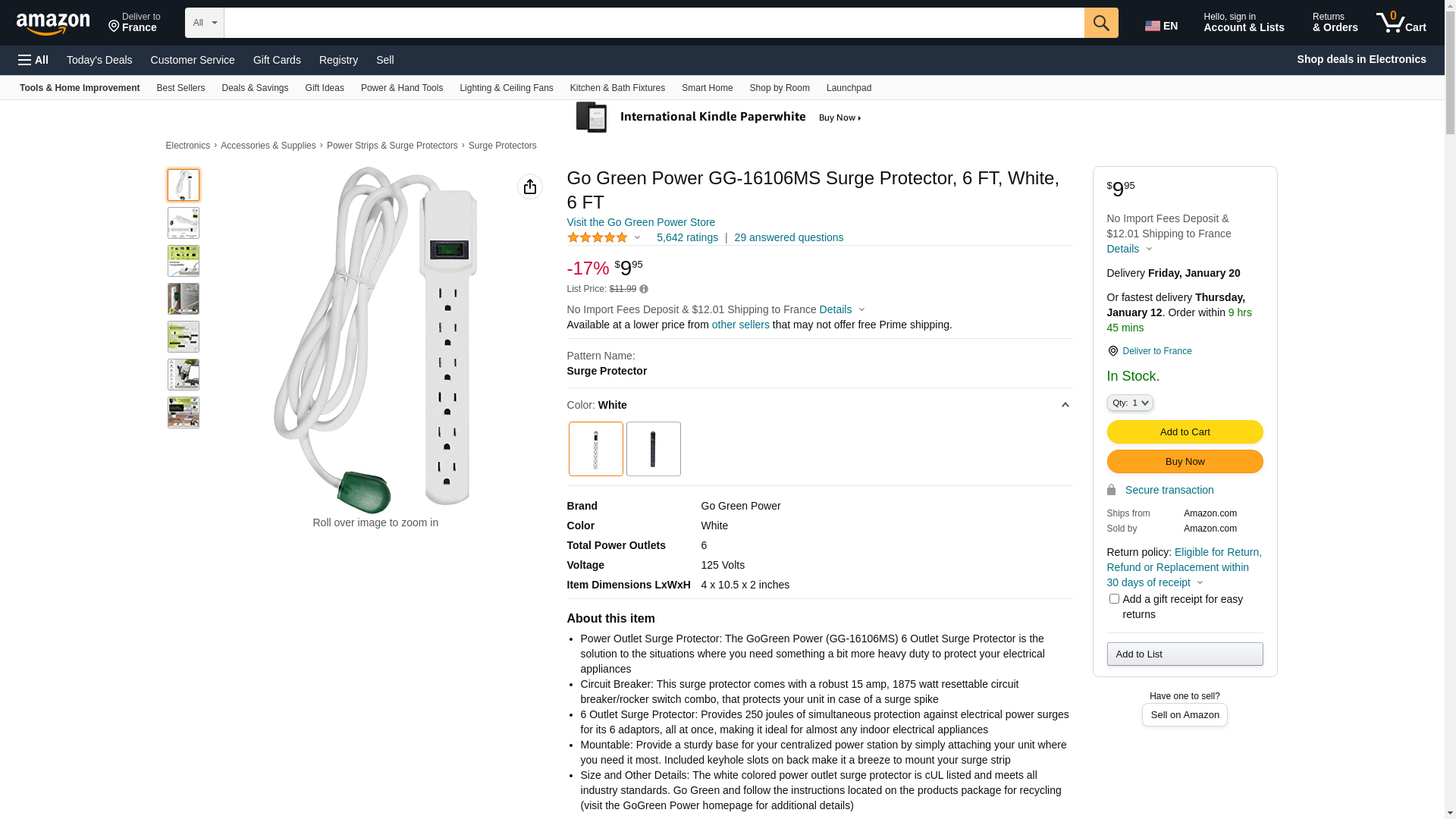Click the Deliver to France location icon
The width and height of the screenshot is (1456, 819).
[x=1112, y=351]
